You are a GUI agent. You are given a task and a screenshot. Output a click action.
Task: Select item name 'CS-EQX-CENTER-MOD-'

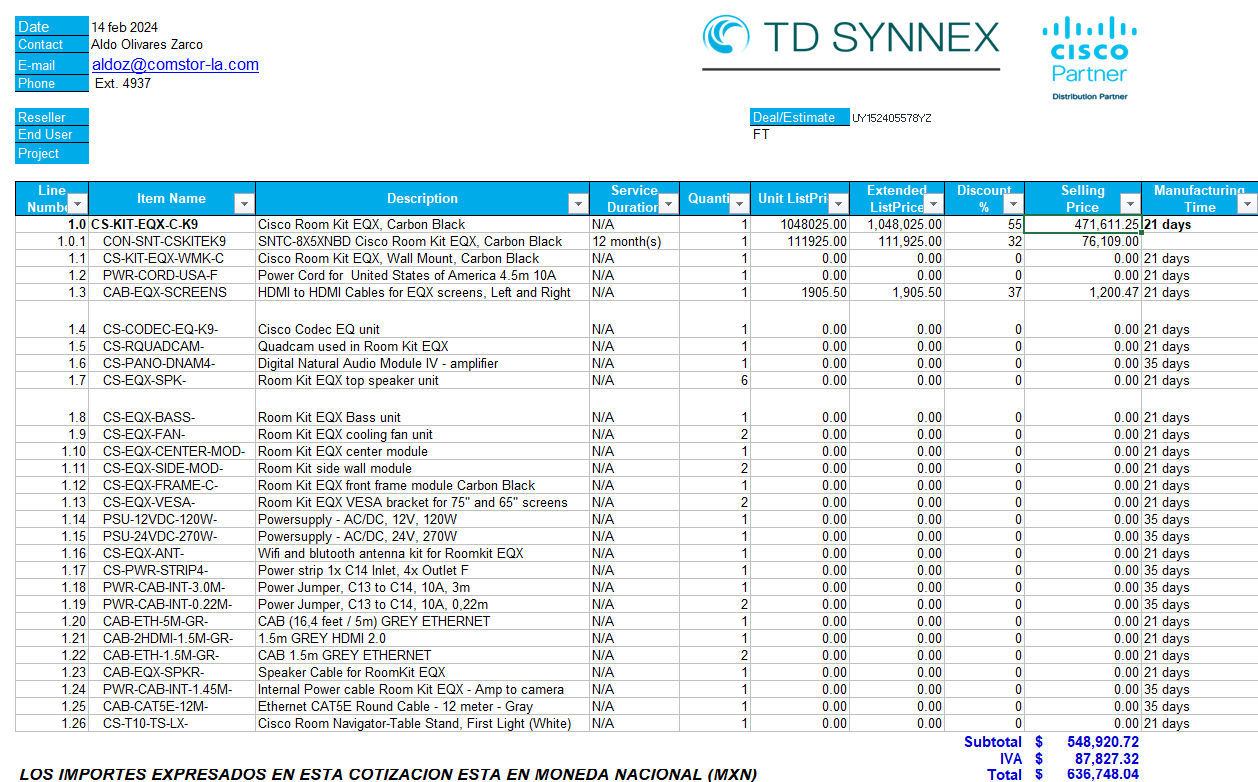click(x=174, y=452)
